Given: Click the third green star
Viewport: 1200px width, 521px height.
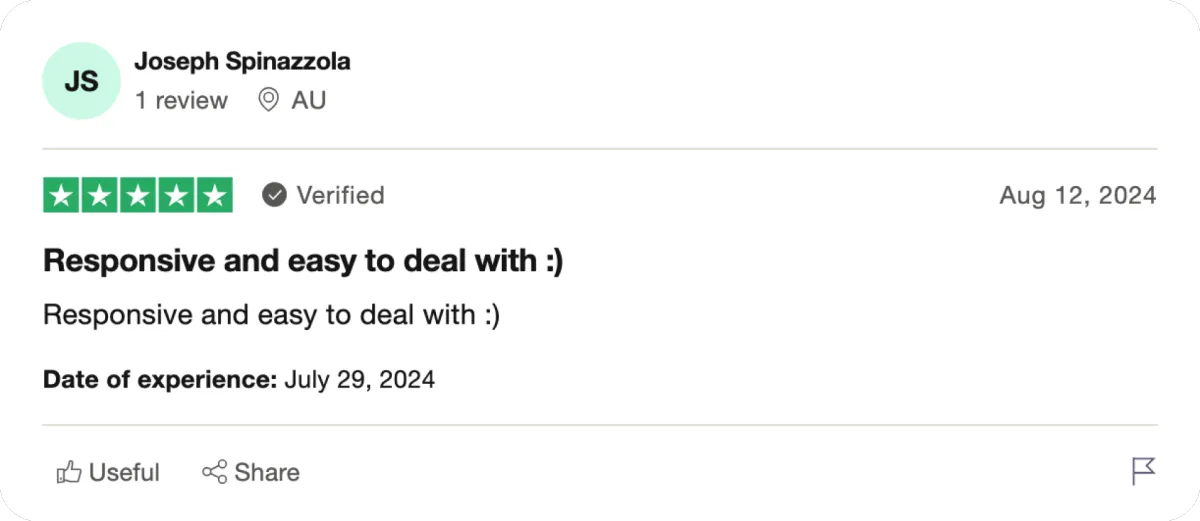Looking at the screenshot, I should tap(138, 195).
